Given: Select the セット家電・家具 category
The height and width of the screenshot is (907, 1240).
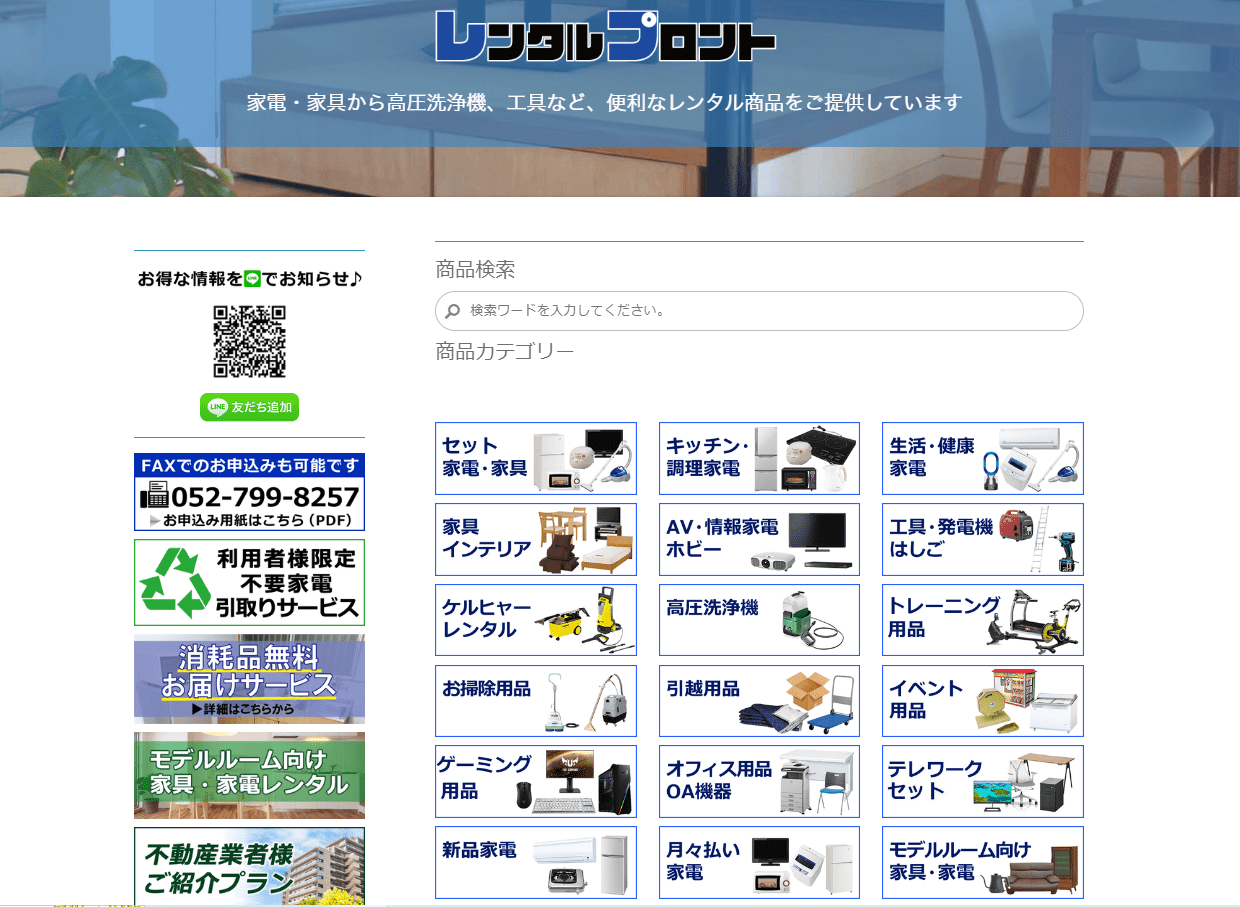Looking at the screenshot, I should tap(536, 458).
